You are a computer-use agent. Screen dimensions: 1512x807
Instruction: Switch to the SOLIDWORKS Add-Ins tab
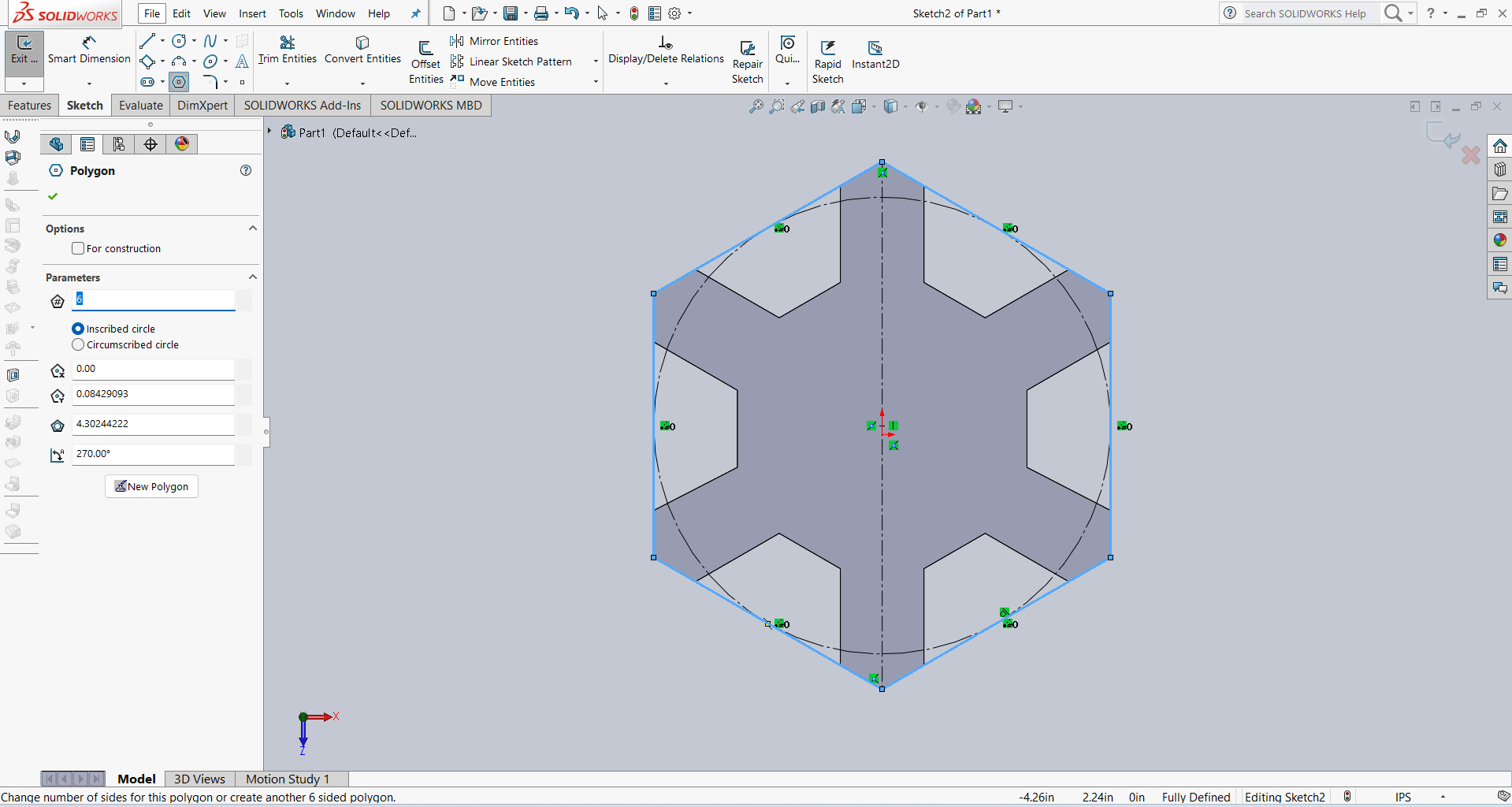(x=303, y=106)
